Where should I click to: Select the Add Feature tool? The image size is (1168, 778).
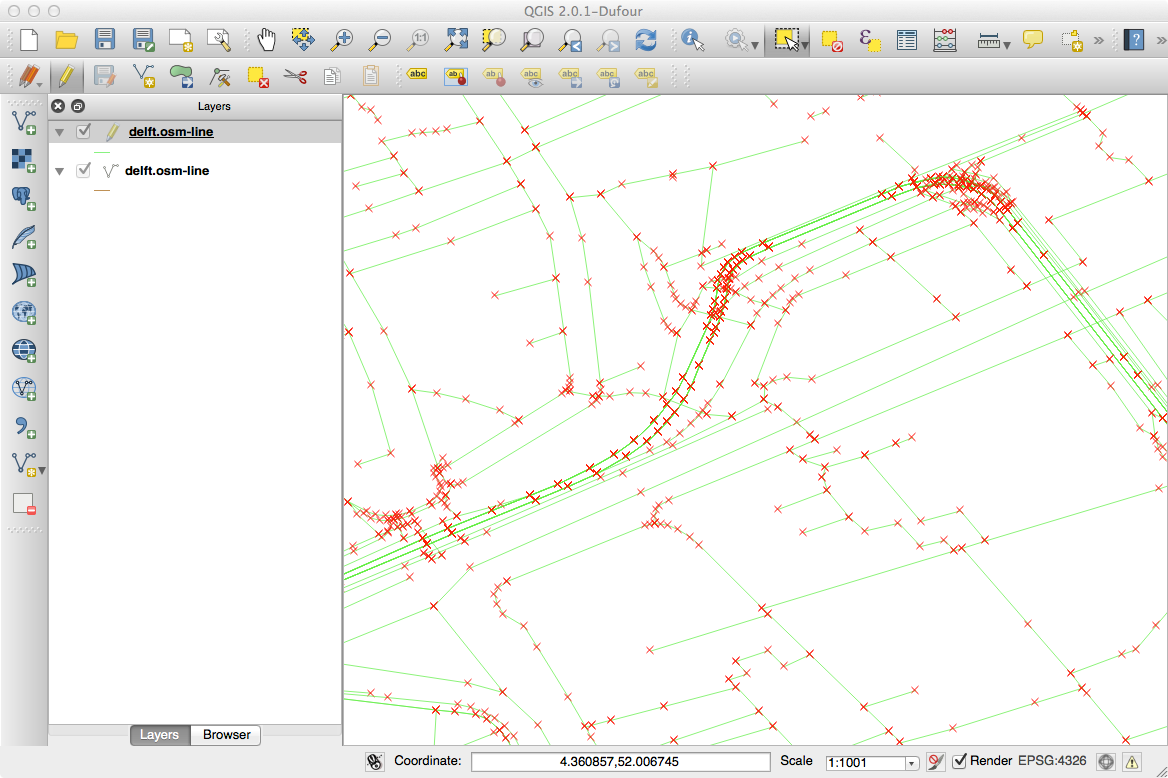pos(143,76)
